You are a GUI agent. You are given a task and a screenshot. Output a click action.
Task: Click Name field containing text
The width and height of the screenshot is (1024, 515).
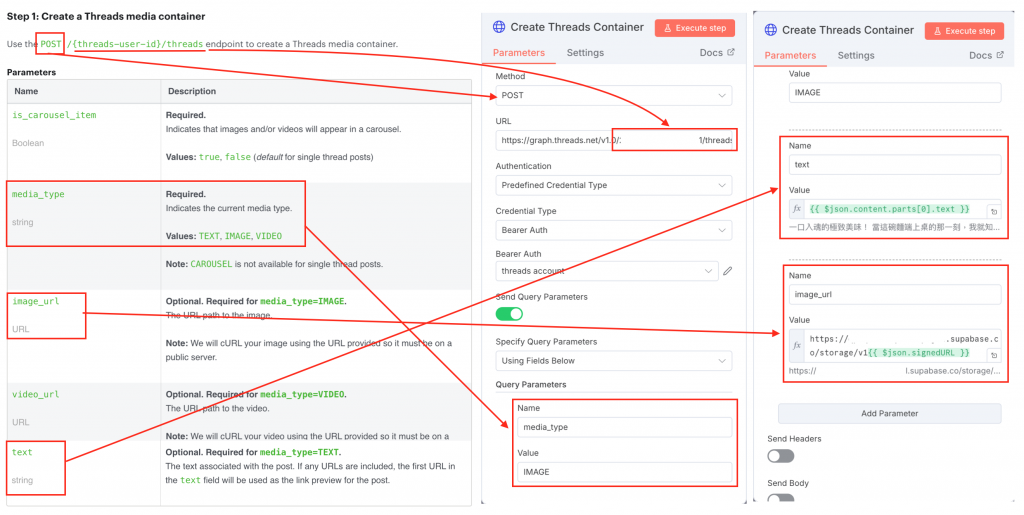[x=895, y=164]
